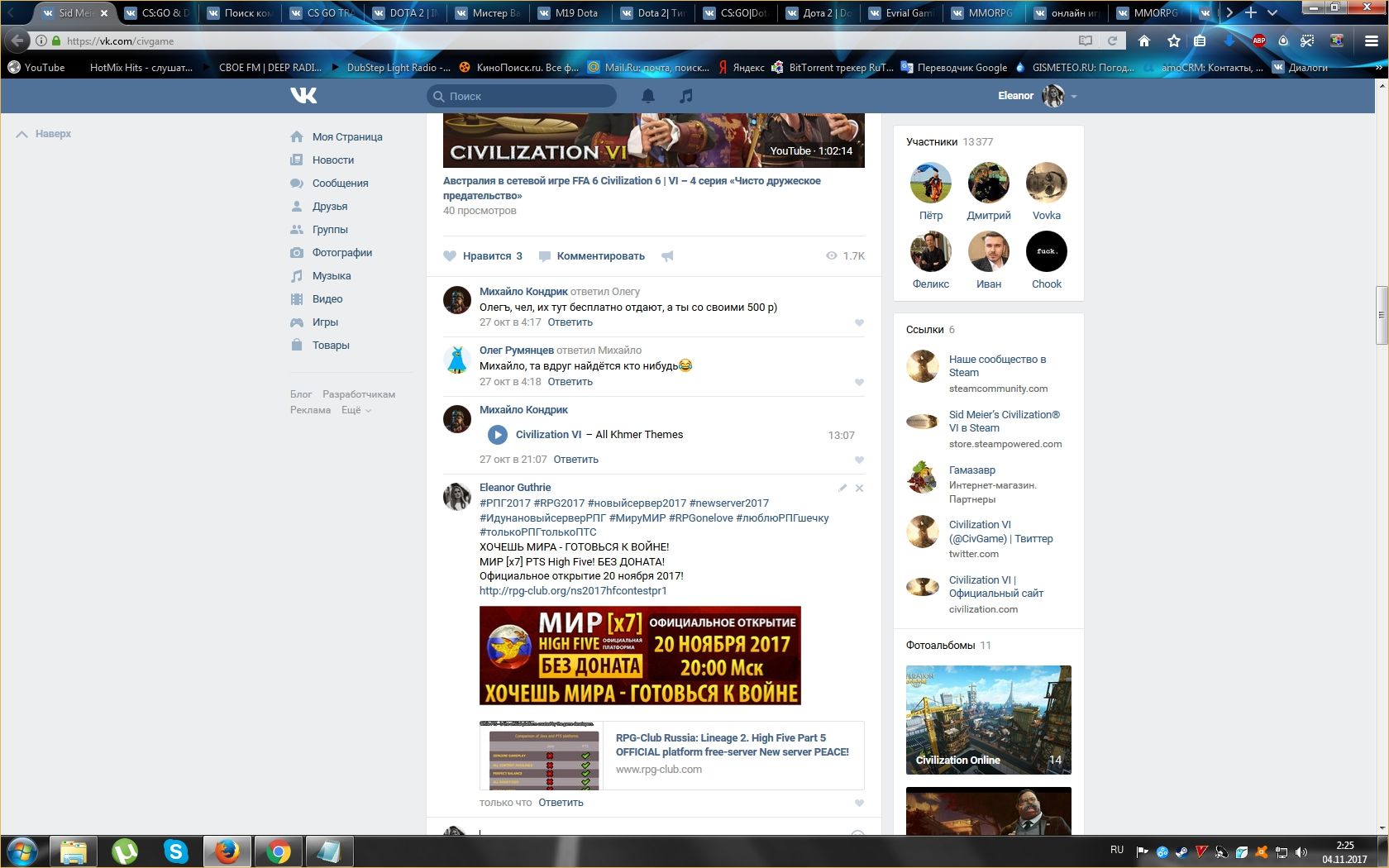Edit Eleanor Guthrie's comment with pencil icon
The image size is (1389, 868).
coord(842,488)
